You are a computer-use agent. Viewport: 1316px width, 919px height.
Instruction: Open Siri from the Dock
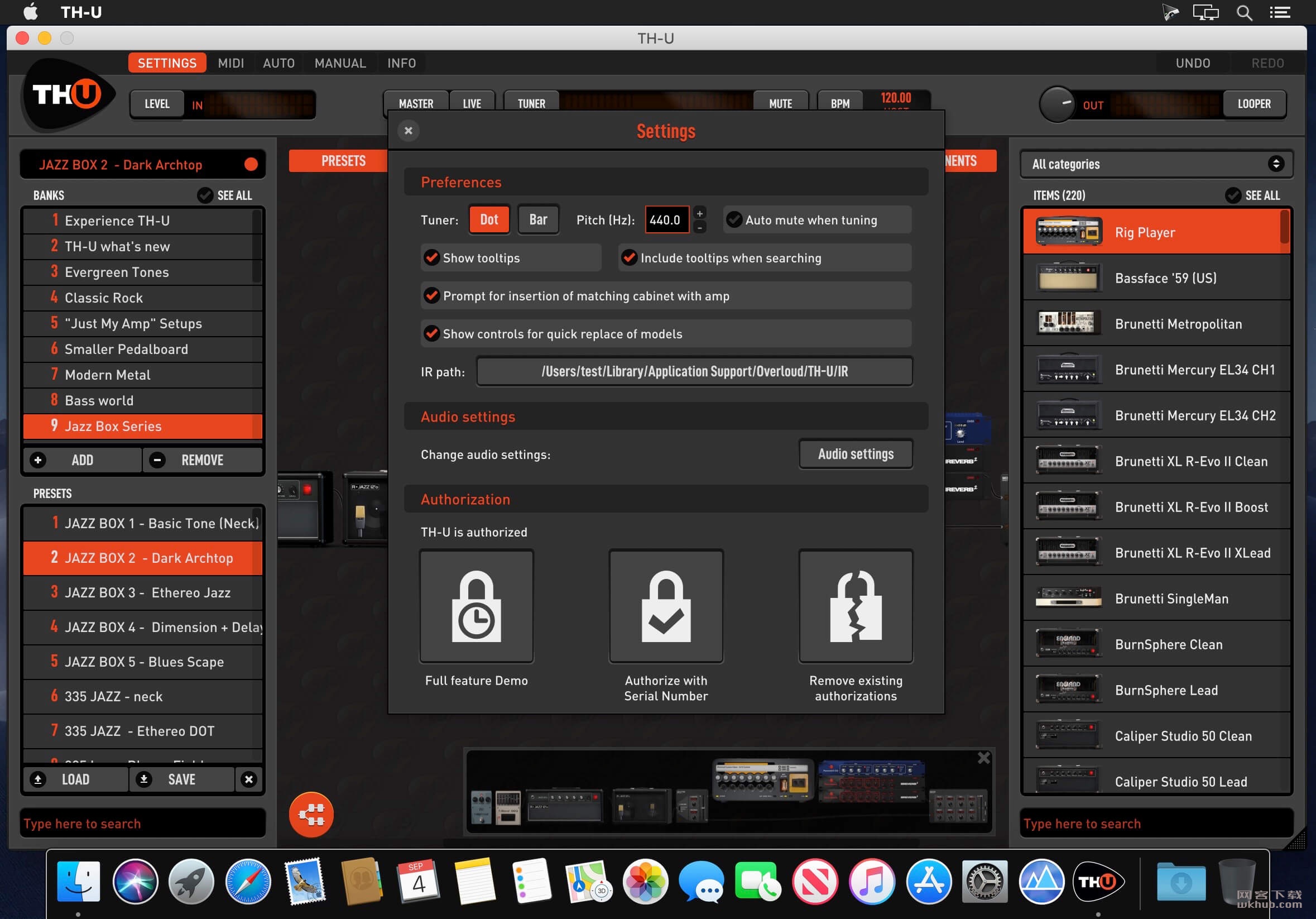click(135, 881)
